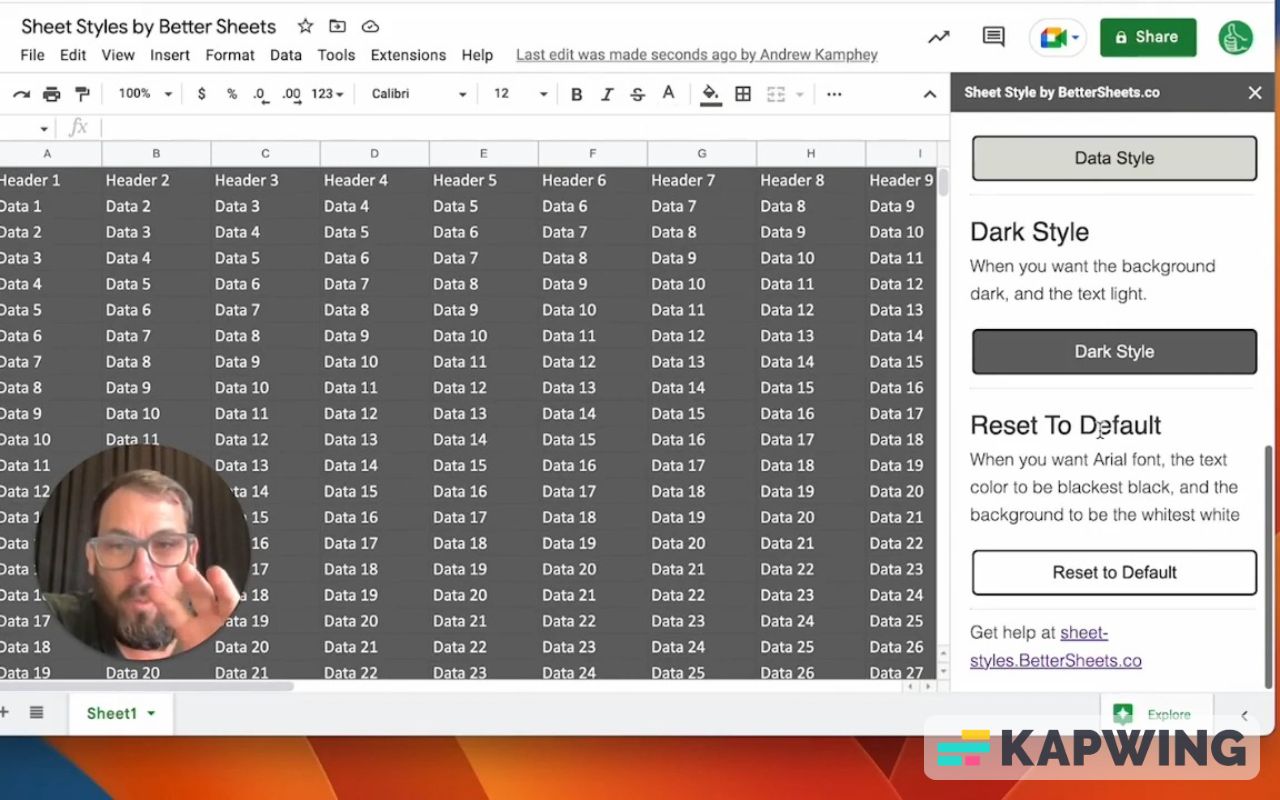Open the merge cells dropdown arrow
The image size is (1280, 800).
[799, 95]
